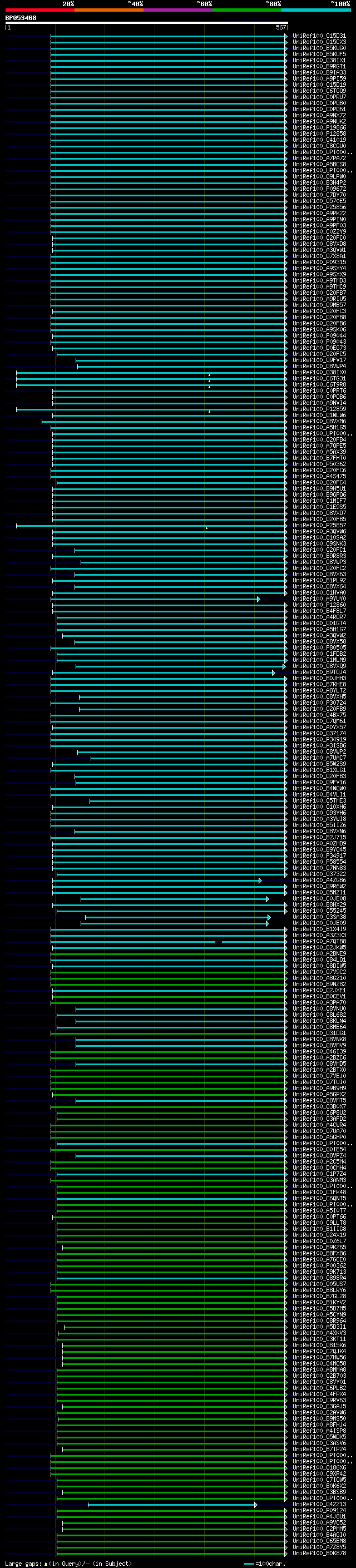Viewport: 356px width, 1568px height.
Task: Click the BP053468 query name
Action: tap(21, 18)
